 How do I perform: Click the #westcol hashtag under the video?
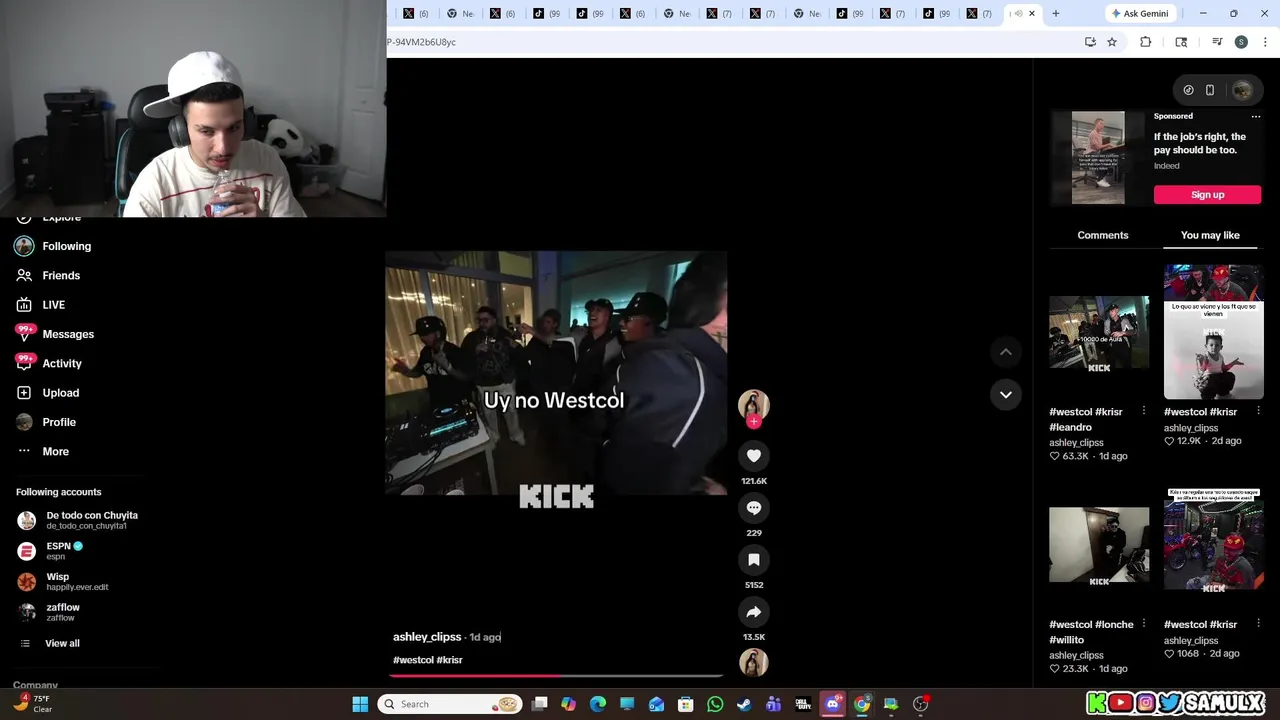coord(413,660)
